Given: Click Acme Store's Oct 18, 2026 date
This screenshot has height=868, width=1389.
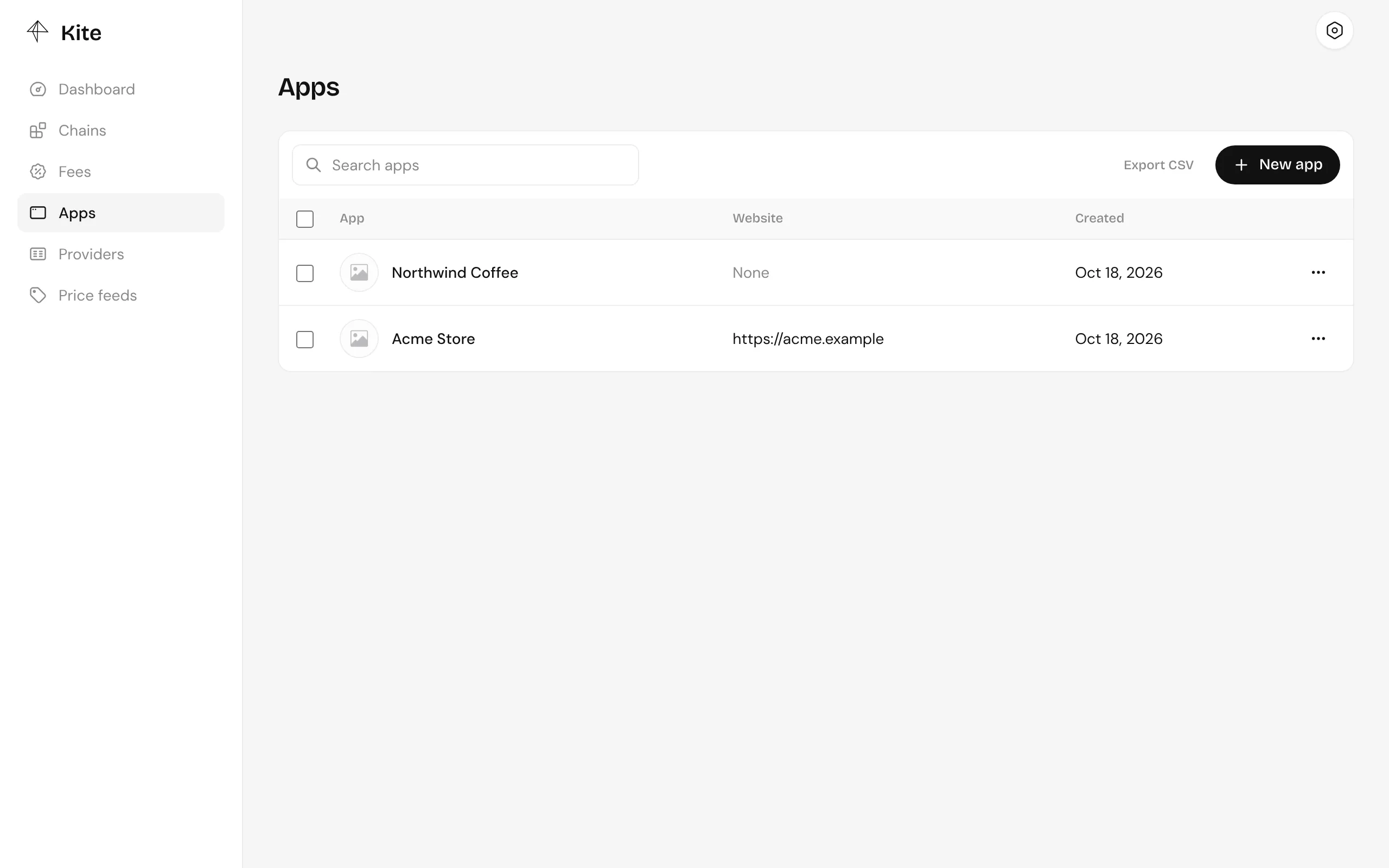Looking at the screenshot, I should coord(1119,339).
